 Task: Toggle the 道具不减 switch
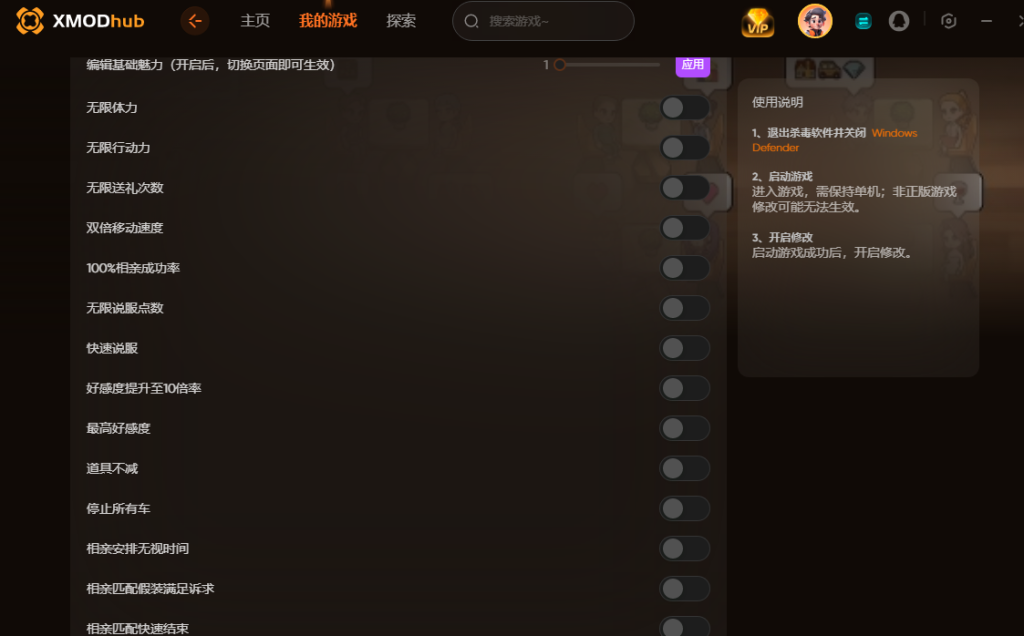[x=684, y=468]
